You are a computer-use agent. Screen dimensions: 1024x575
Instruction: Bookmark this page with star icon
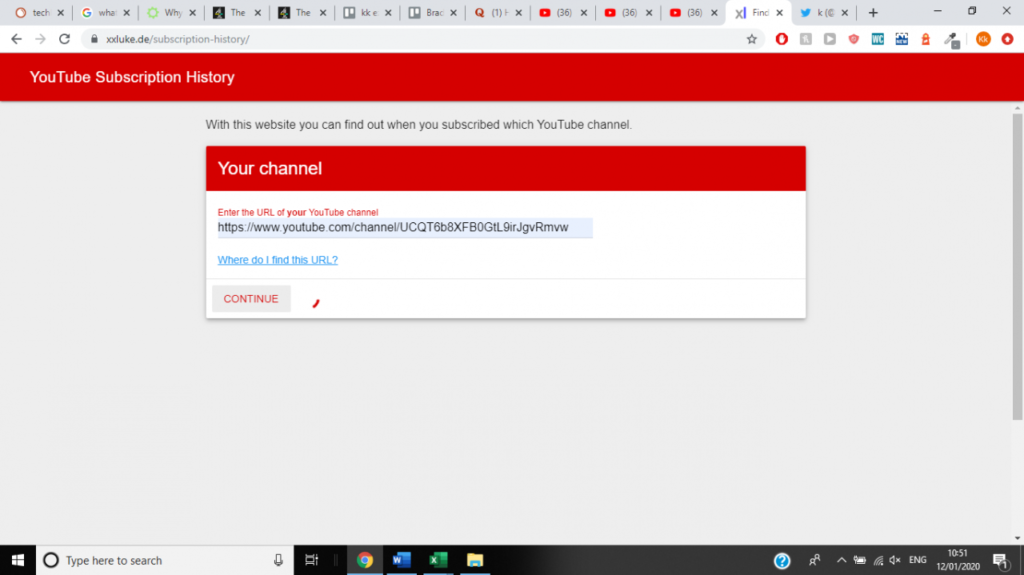tap(752, 39)
